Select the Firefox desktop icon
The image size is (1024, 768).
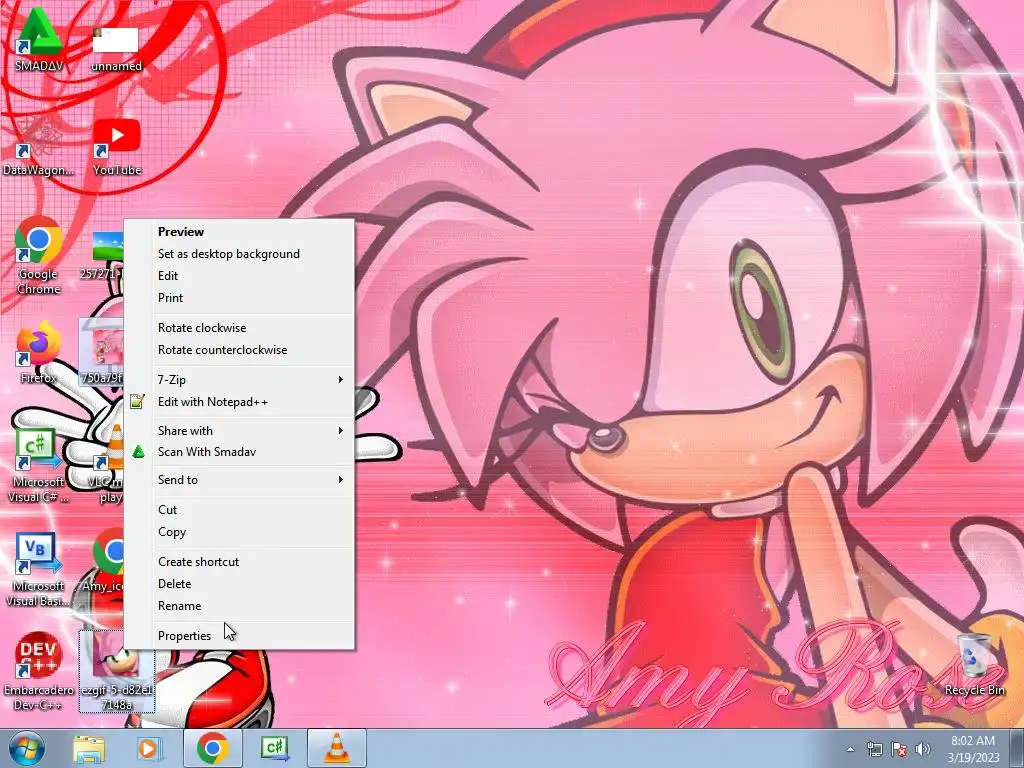[x=39, y=351]
